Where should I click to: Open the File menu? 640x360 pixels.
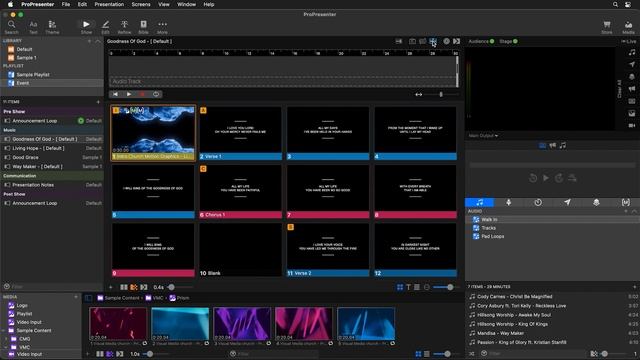66,4
